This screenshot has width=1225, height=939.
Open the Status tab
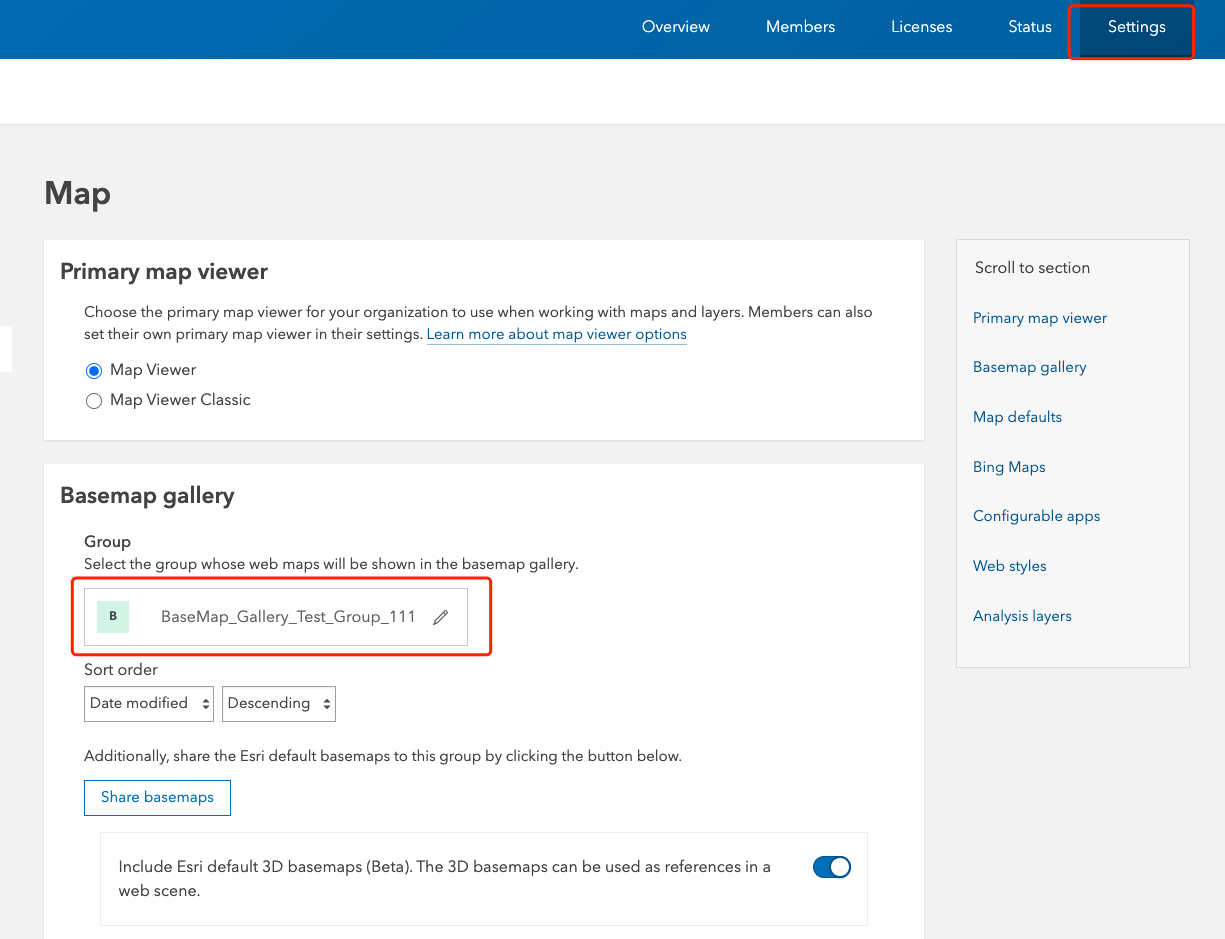tap(1029, 27)
